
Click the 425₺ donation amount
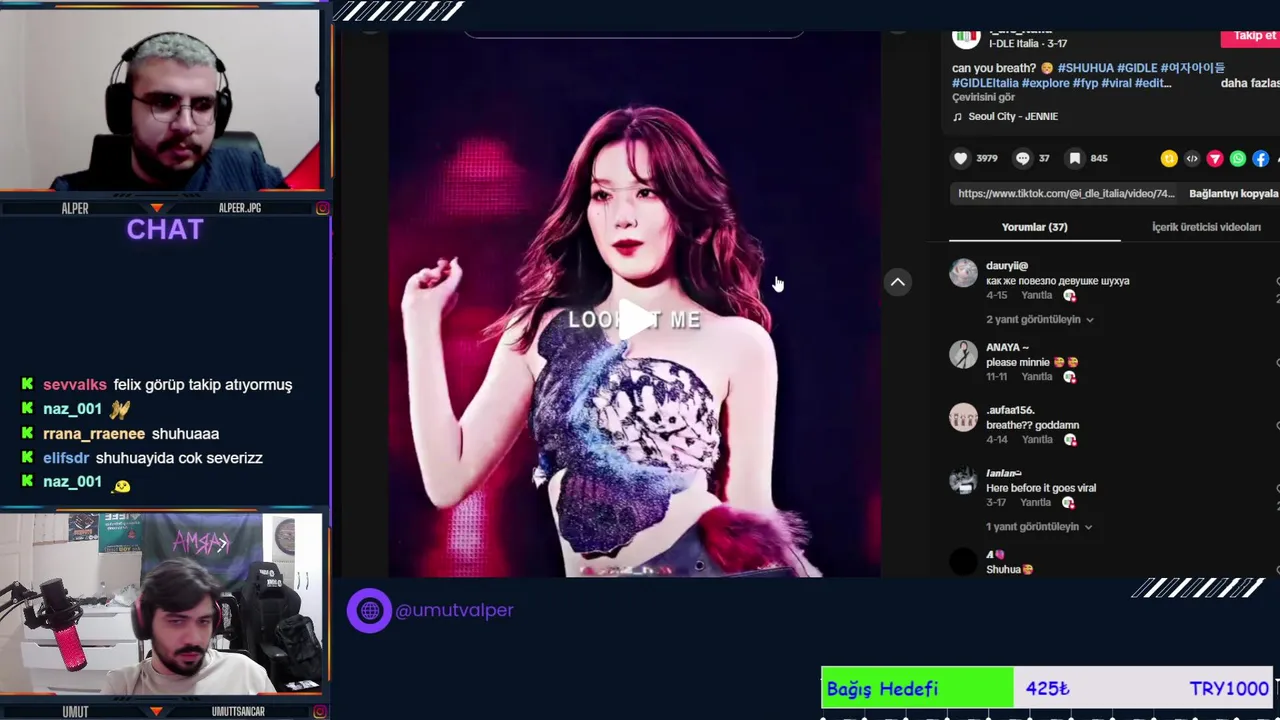pos(1047,688)
